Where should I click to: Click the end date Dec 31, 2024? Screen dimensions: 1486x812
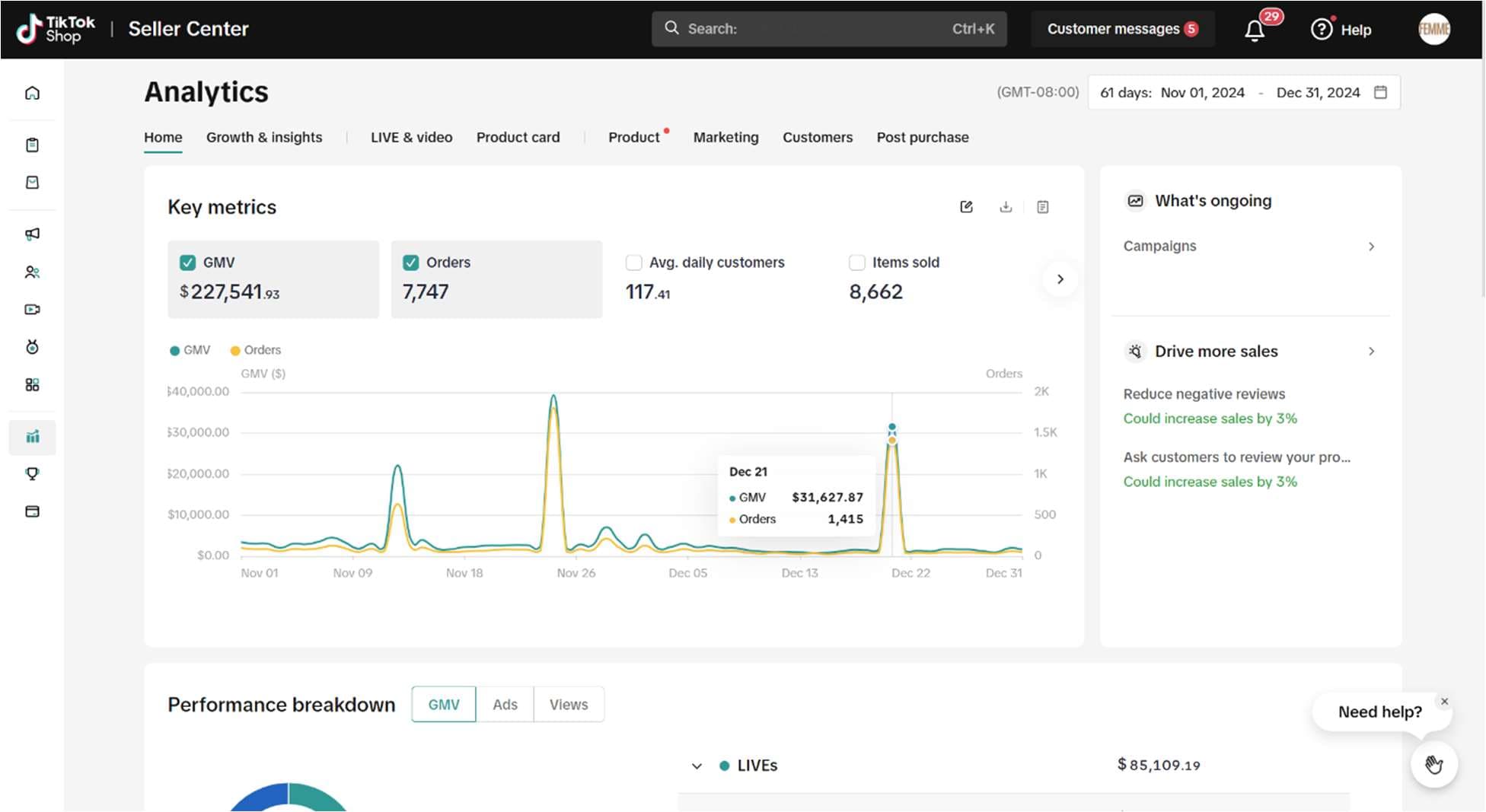click(1318, 93)
